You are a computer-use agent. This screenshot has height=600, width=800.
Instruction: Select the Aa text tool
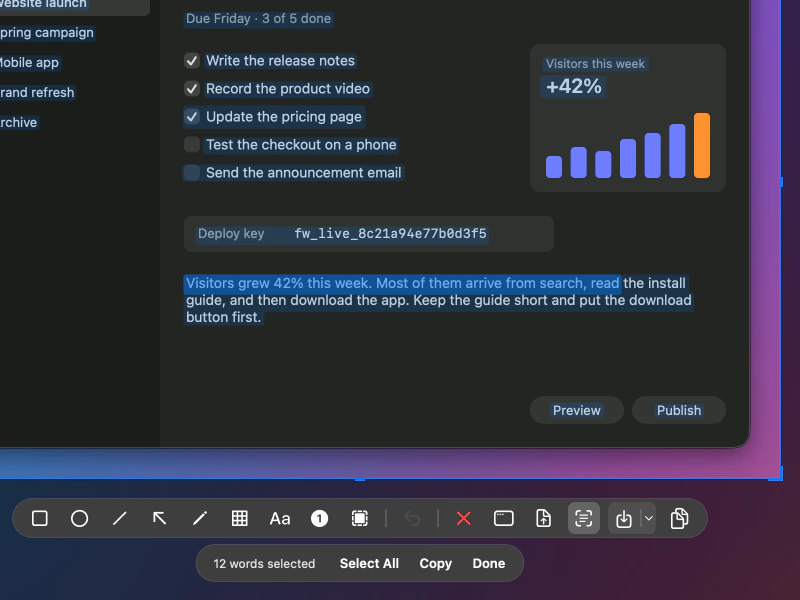pos(280,518)
